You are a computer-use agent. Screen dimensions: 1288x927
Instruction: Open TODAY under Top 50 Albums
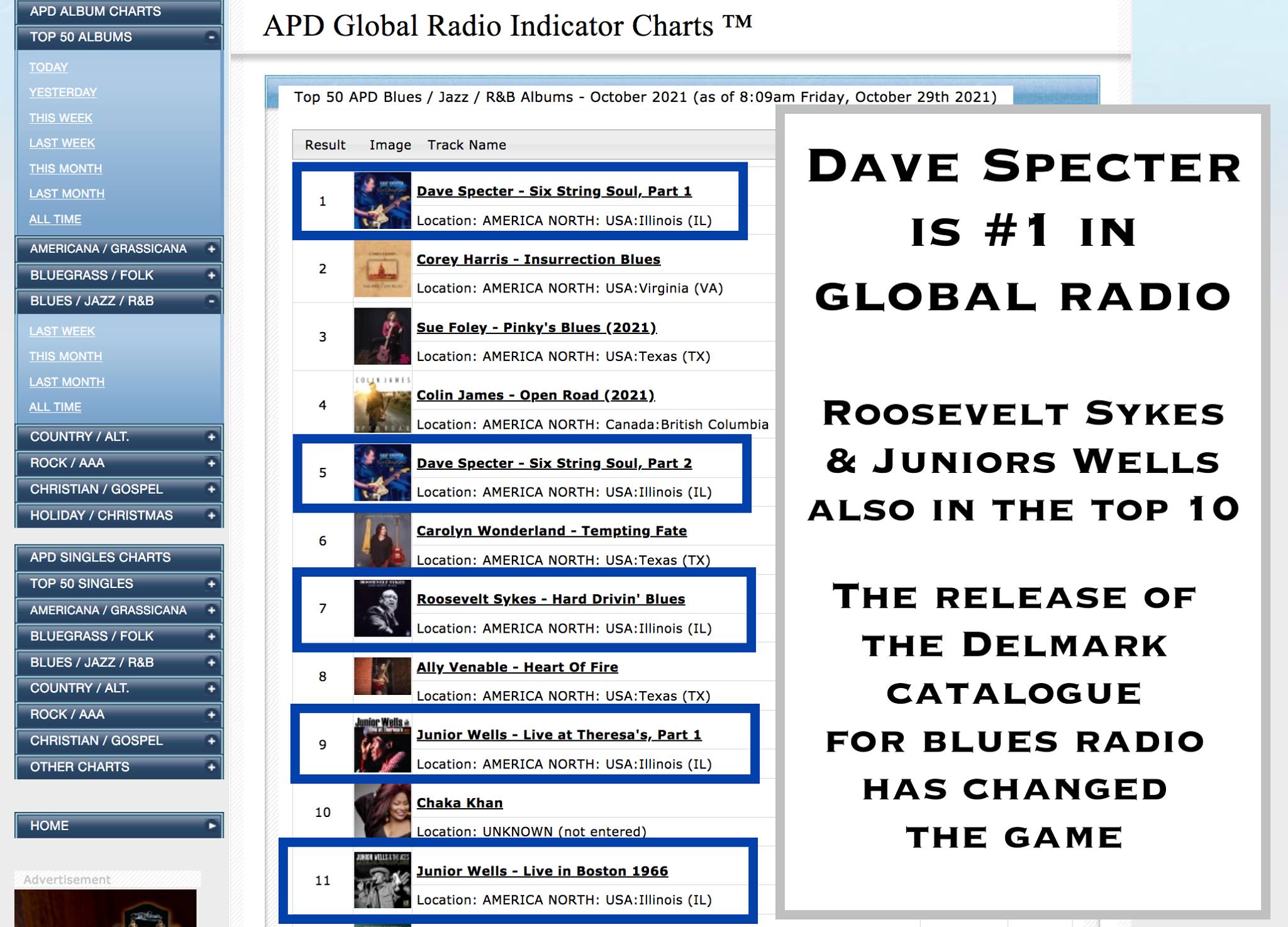48,67
